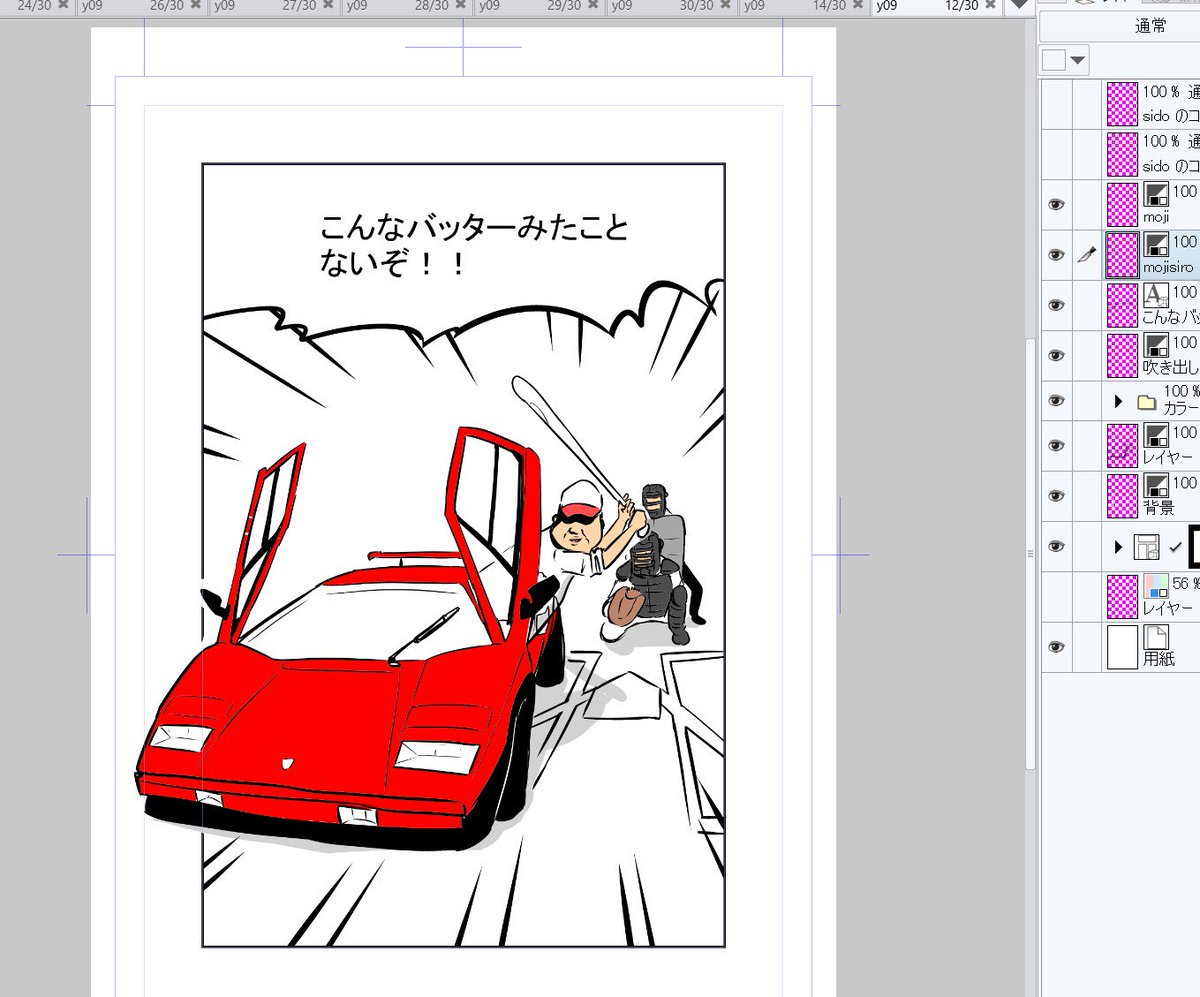Click the monochrome icon on 100% レイヤー layer
Viewport: 1200px width, 997px height.
click(1156, 434)
